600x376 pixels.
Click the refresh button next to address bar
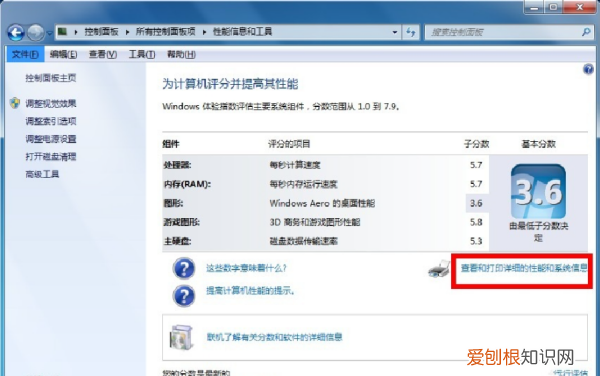coord(411,32)
